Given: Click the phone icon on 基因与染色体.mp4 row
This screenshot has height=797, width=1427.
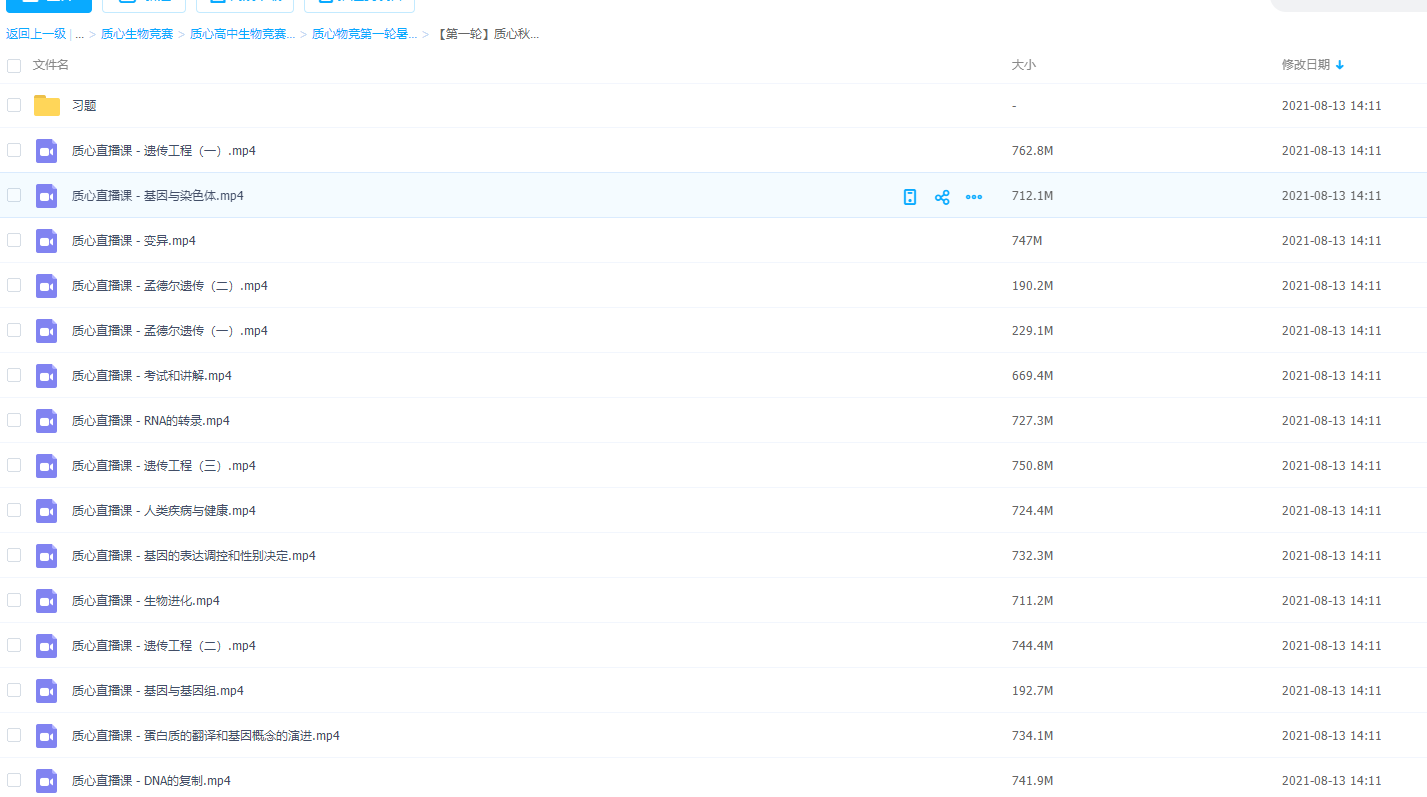Looking at the screenshot, I should [x=910, y=197].
